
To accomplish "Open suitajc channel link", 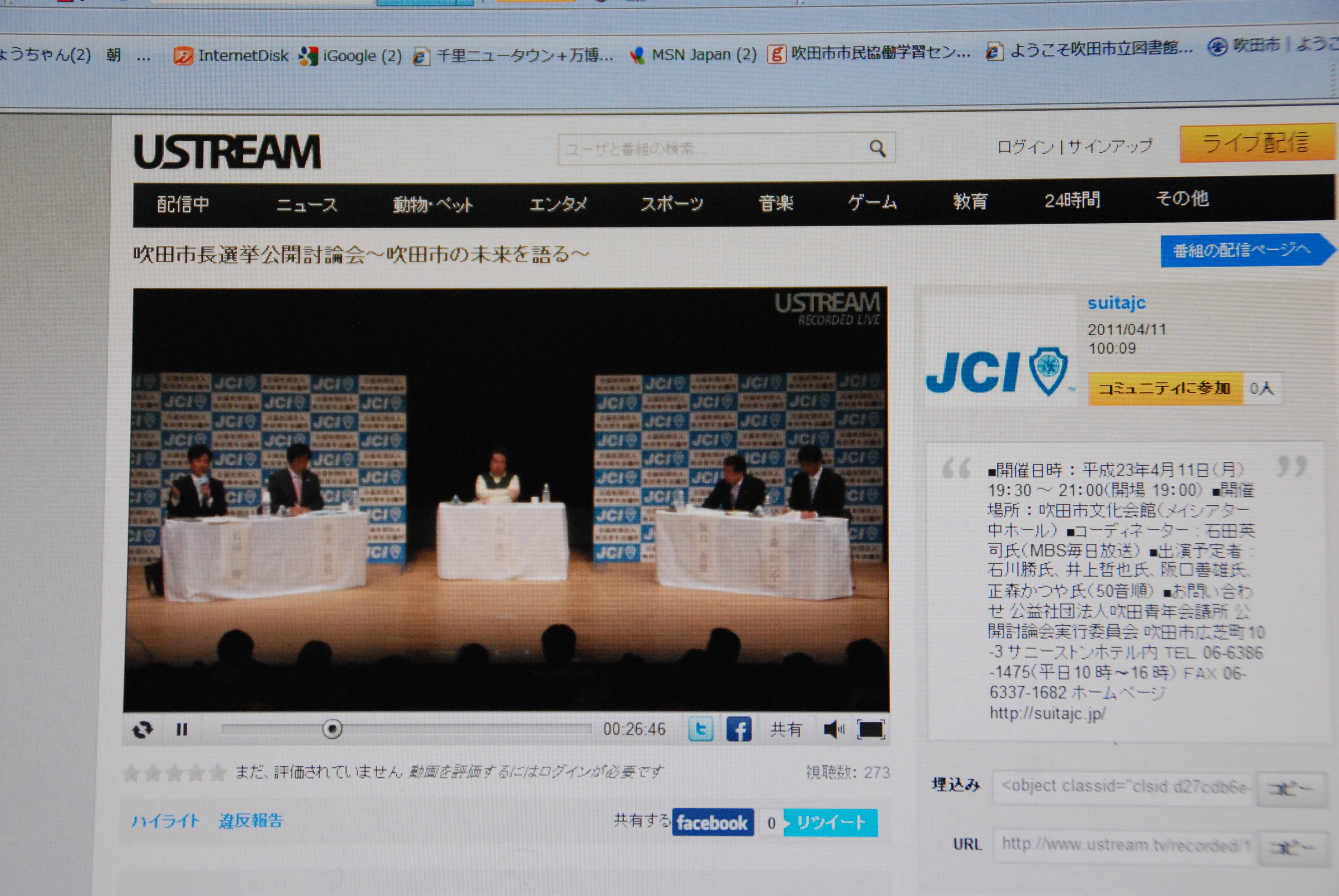I will [x=1116, y=302].
